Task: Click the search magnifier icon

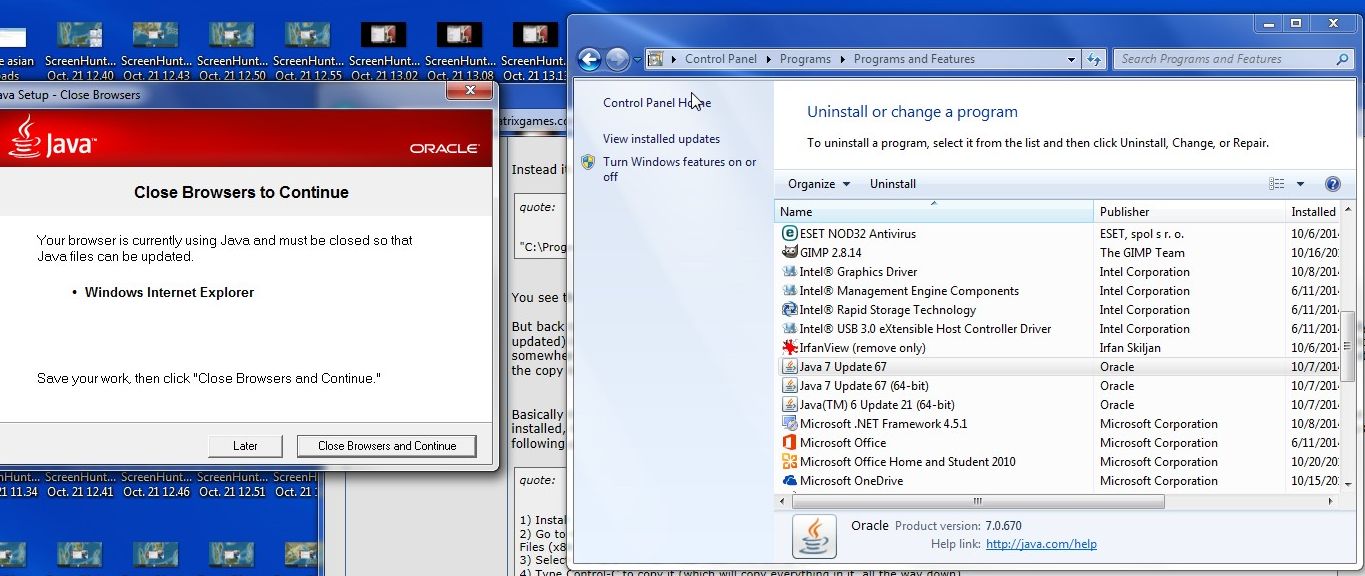Action: (x=1343, y=59)
